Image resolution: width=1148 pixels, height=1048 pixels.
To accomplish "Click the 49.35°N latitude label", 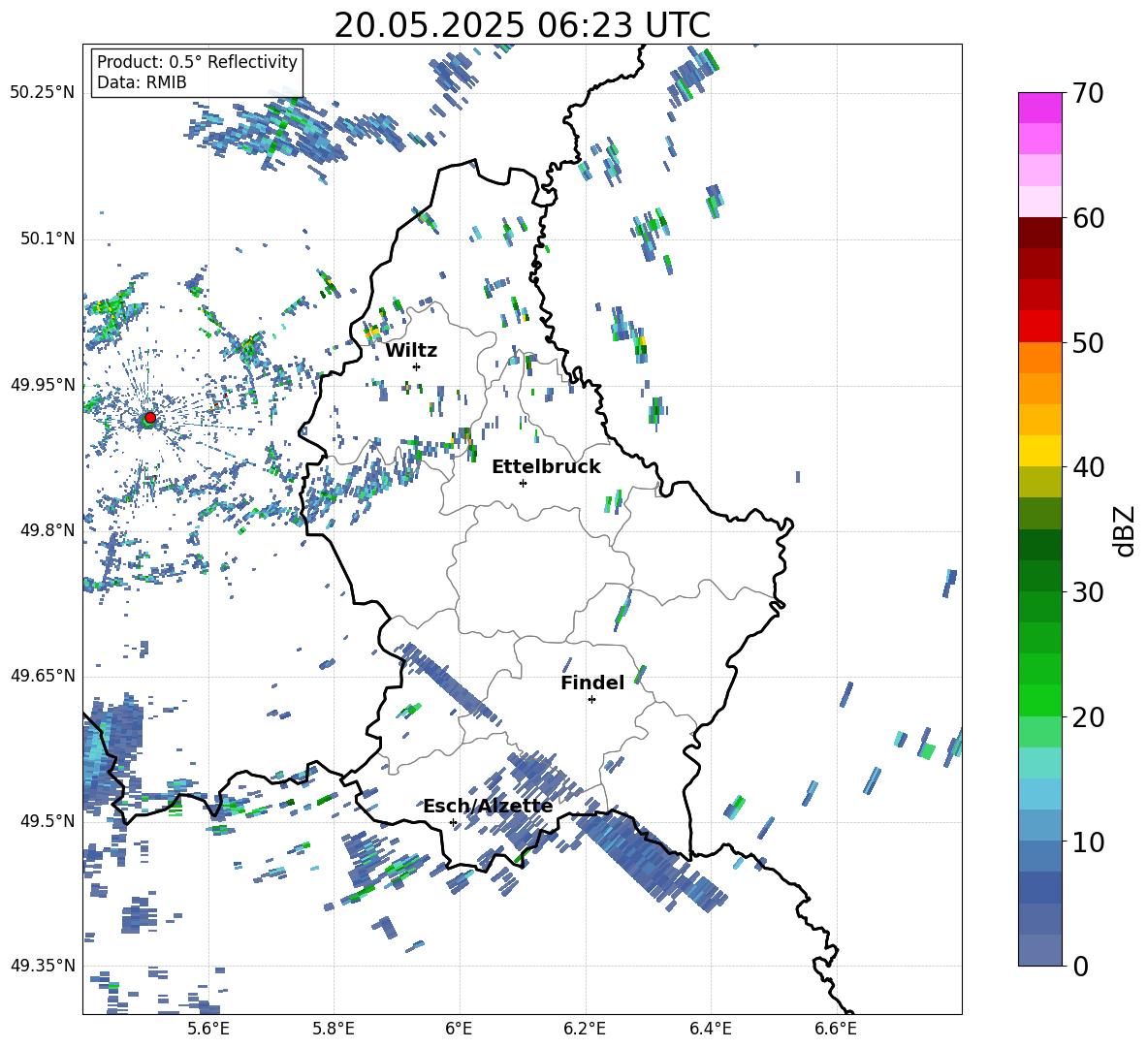I will coord(43,966).
